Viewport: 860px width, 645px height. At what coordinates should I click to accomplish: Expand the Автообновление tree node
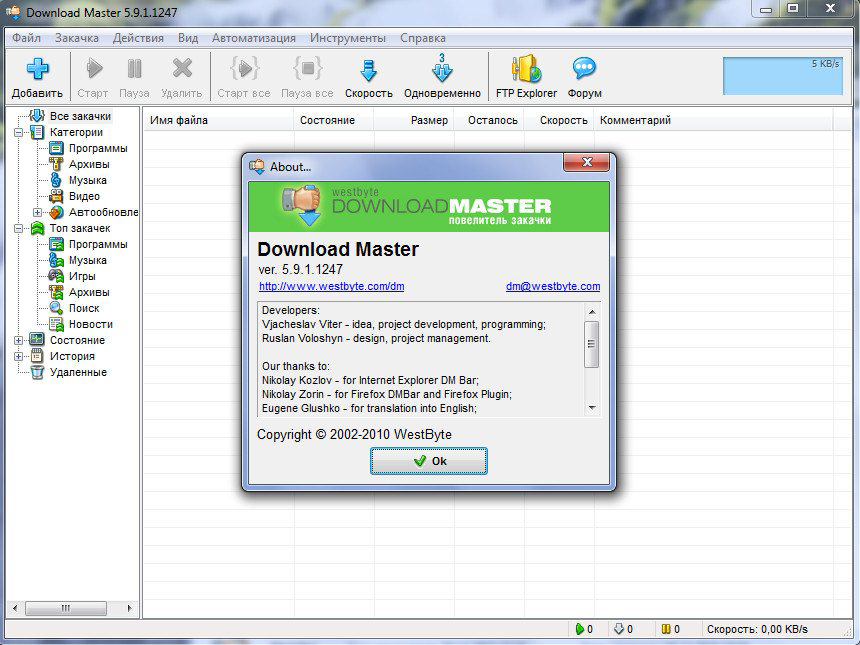pos(38,212)
